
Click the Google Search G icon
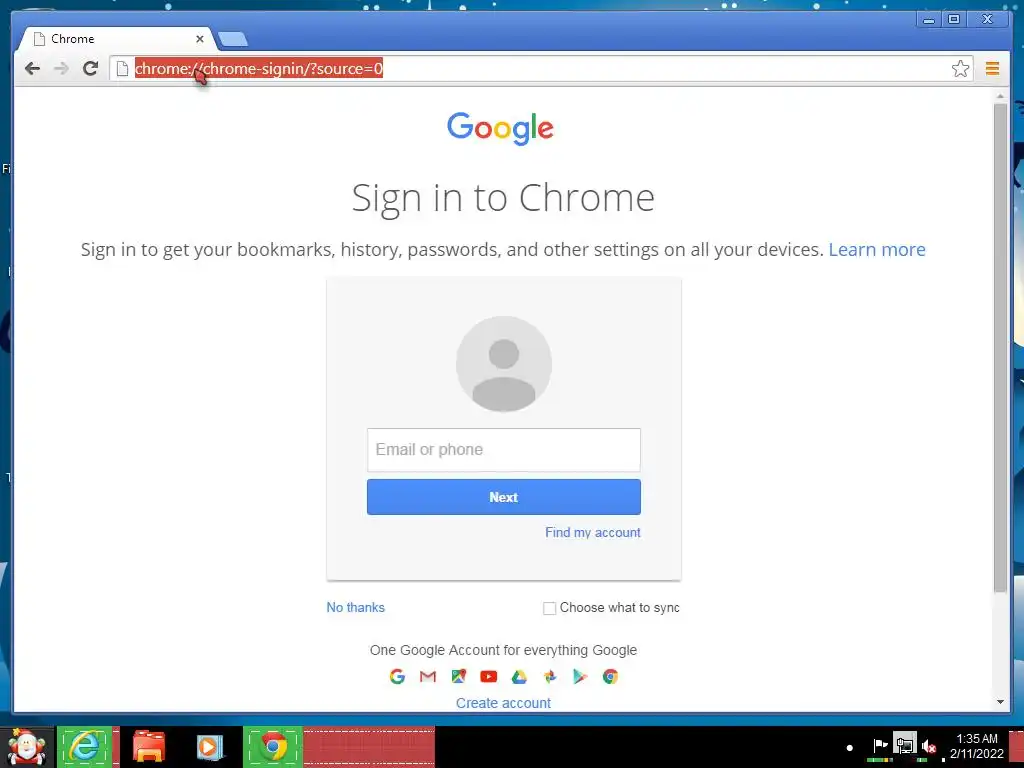click(397, 677)
